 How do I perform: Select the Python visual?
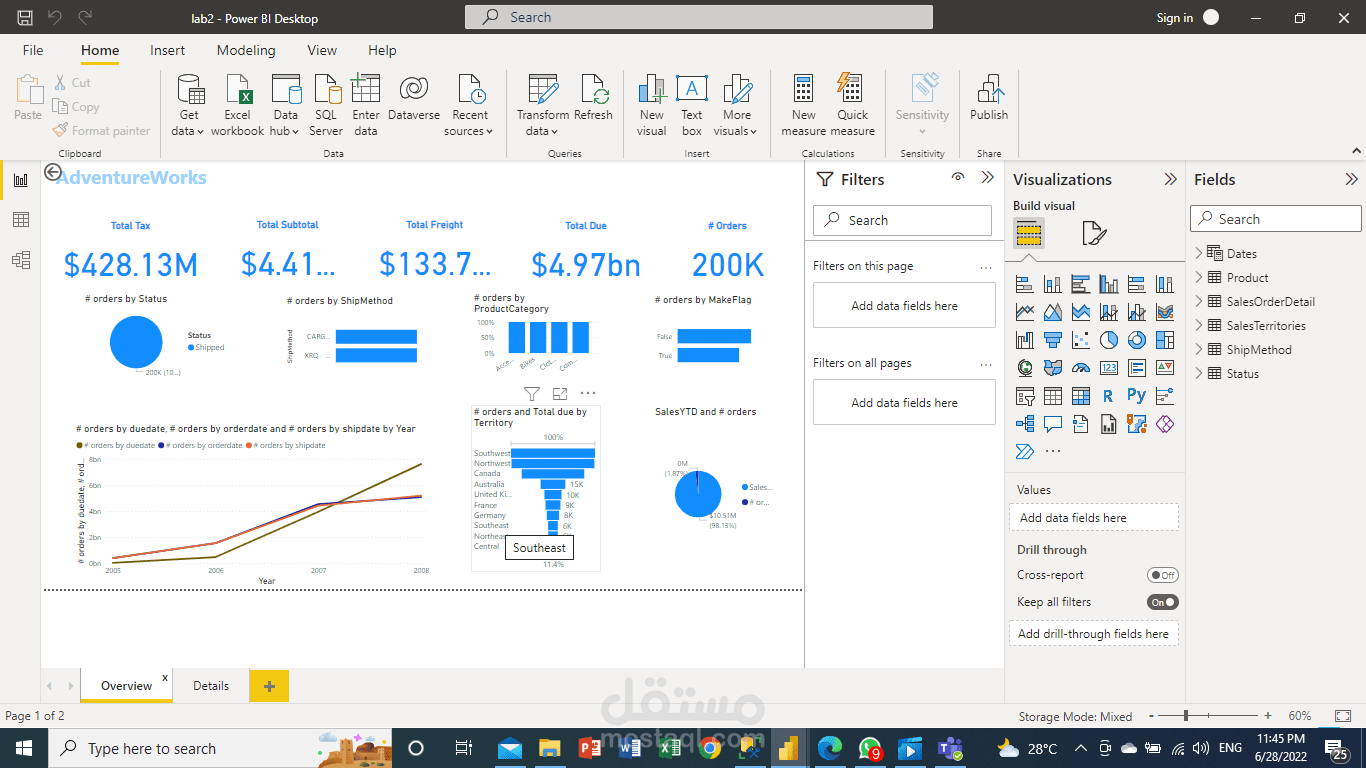pyautogui.click(x=1137, y=396)
